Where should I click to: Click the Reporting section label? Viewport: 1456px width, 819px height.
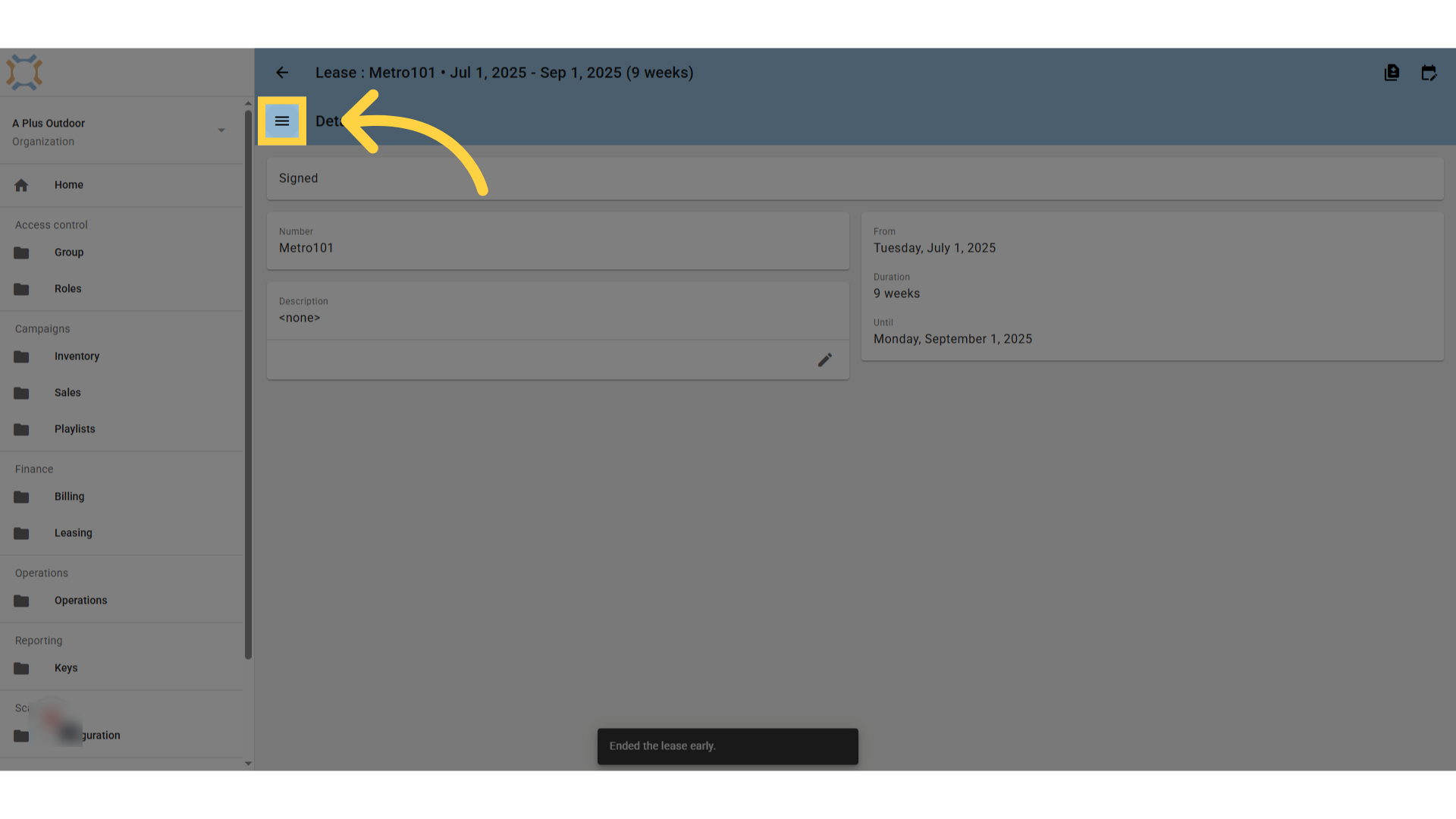point(39,641)
